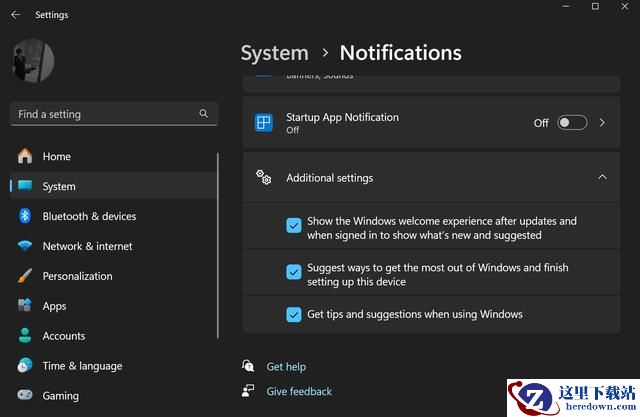Screen dimensions: 640x417
Task: Click the Time & language globe icon
Action: click(25, 365)
